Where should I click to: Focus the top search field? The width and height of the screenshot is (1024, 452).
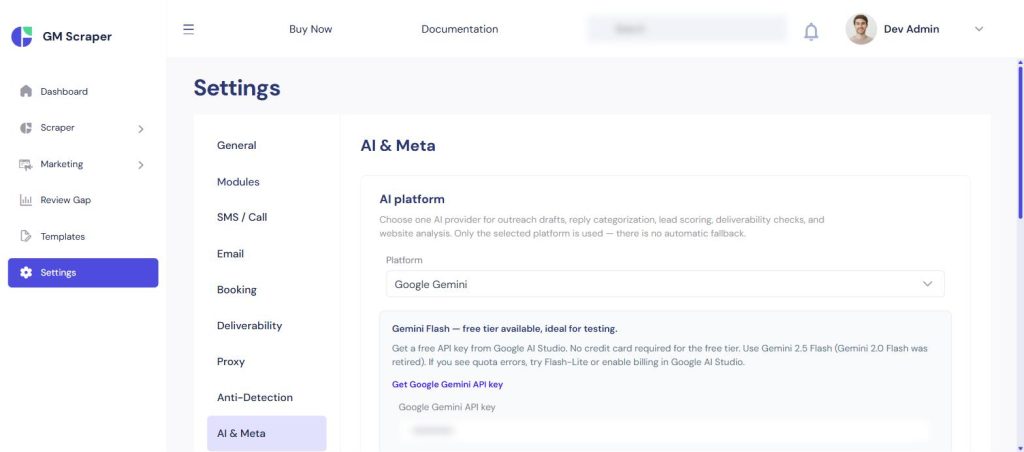coord(687,29)
